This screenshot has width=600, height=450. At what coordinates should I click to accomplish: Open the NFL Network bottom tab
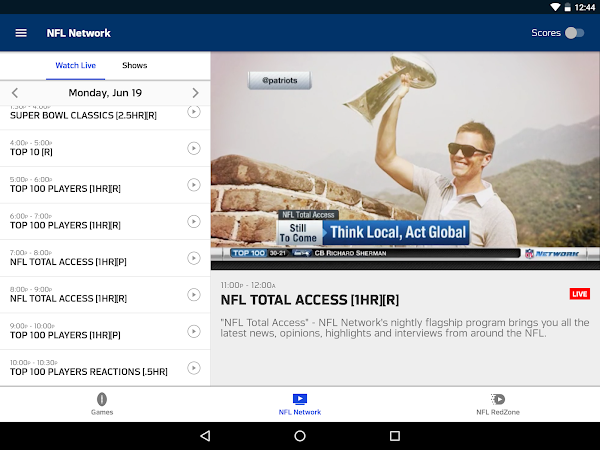coord(300,404)
